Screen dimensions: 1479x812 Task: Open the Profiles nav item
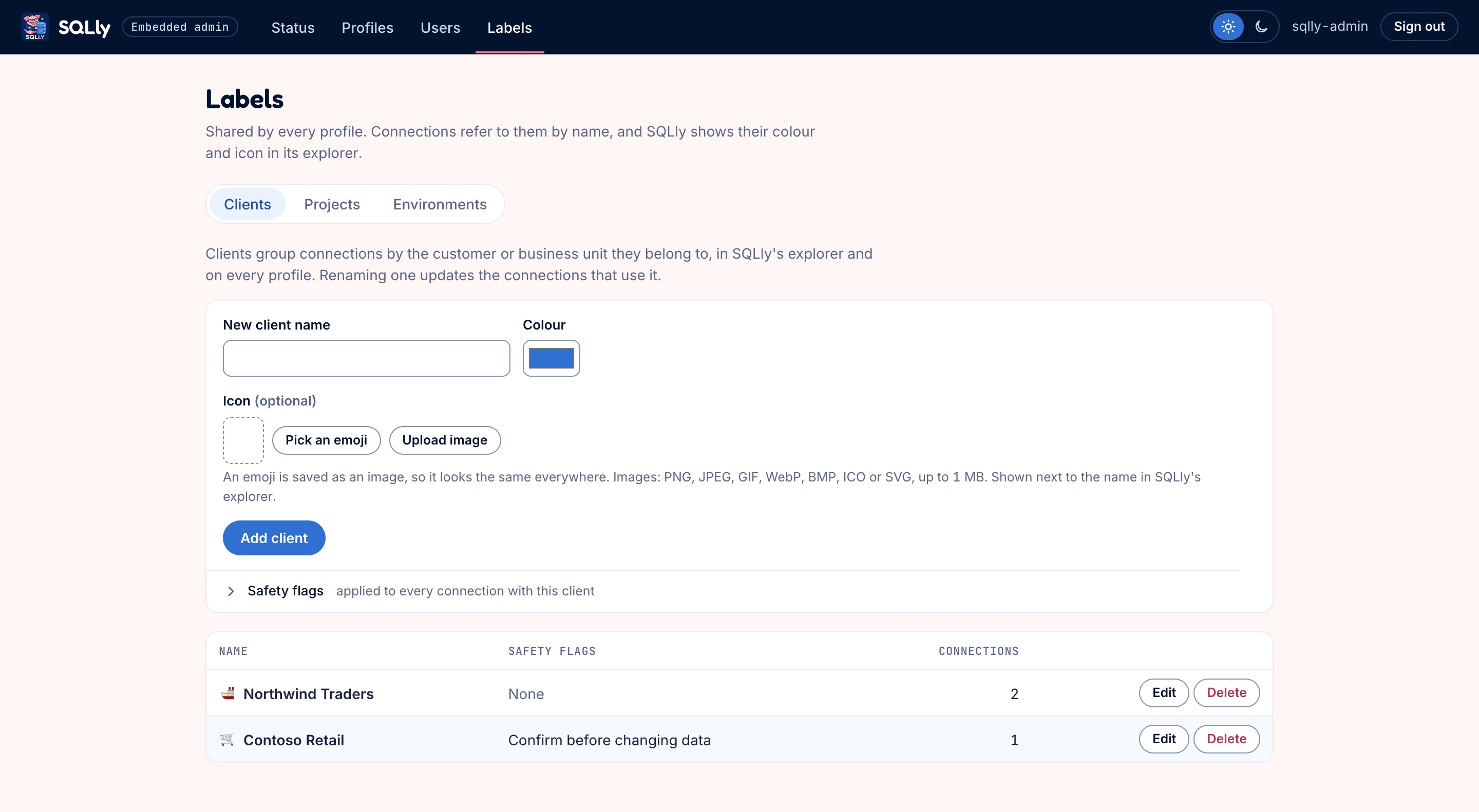point(368,28)
